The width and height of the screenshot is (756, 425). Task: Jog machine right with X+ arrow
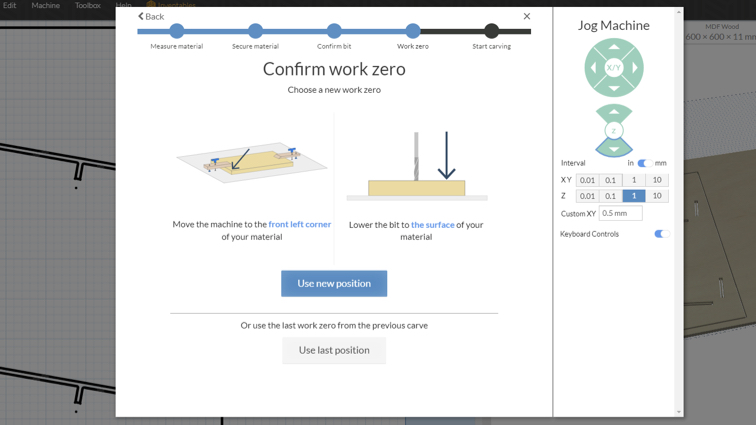pos(635,68)
